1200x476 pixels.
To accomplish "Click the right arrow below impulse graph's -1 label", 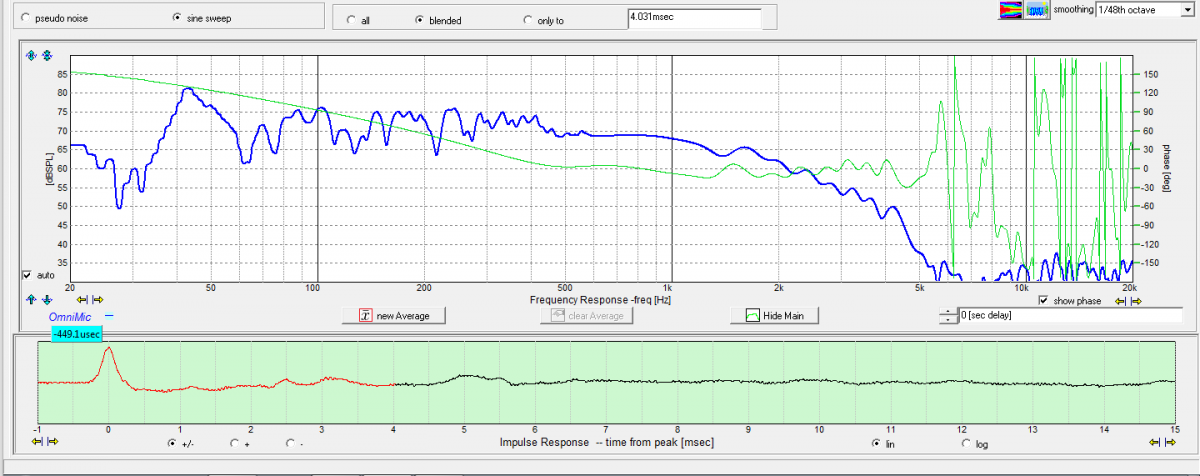I will point(53,441).
